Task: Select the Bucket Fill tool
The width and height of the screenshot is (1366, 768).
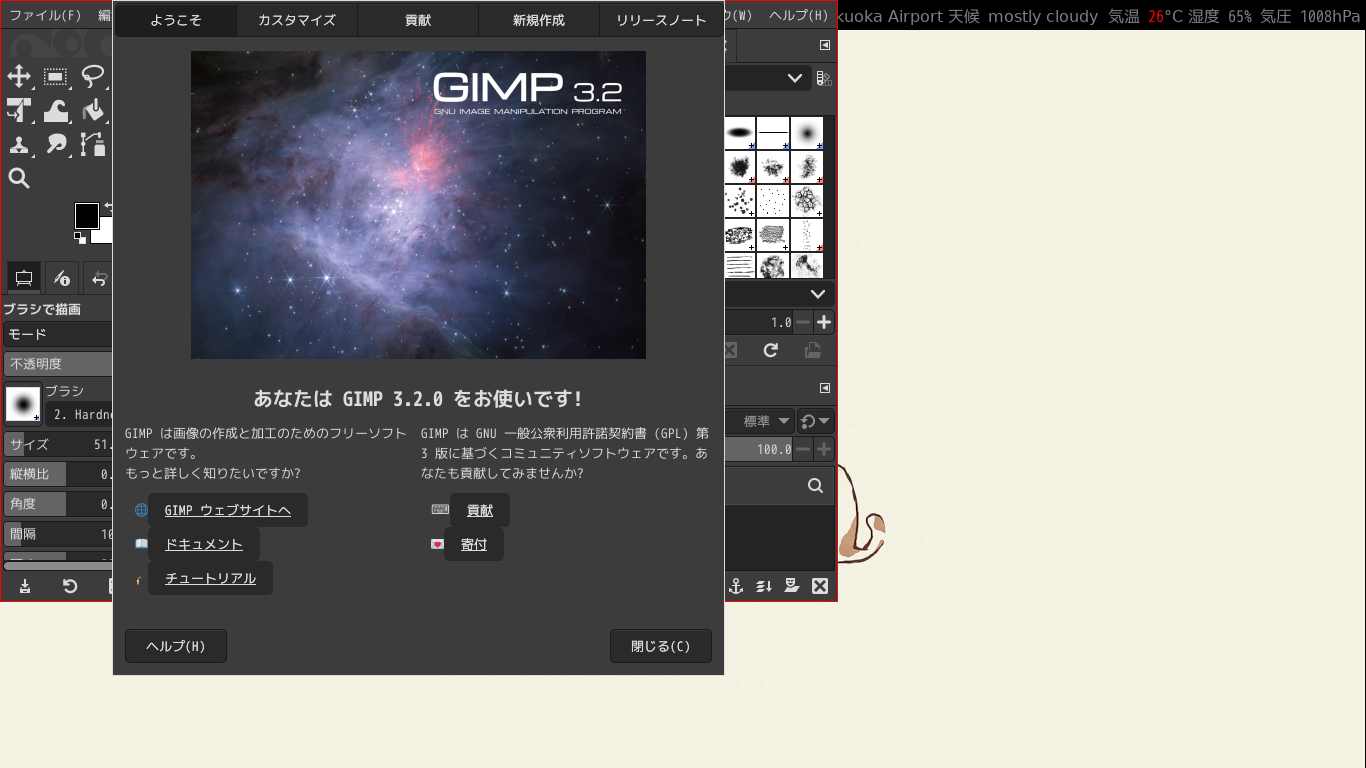Action: click(x=93, y=111)
